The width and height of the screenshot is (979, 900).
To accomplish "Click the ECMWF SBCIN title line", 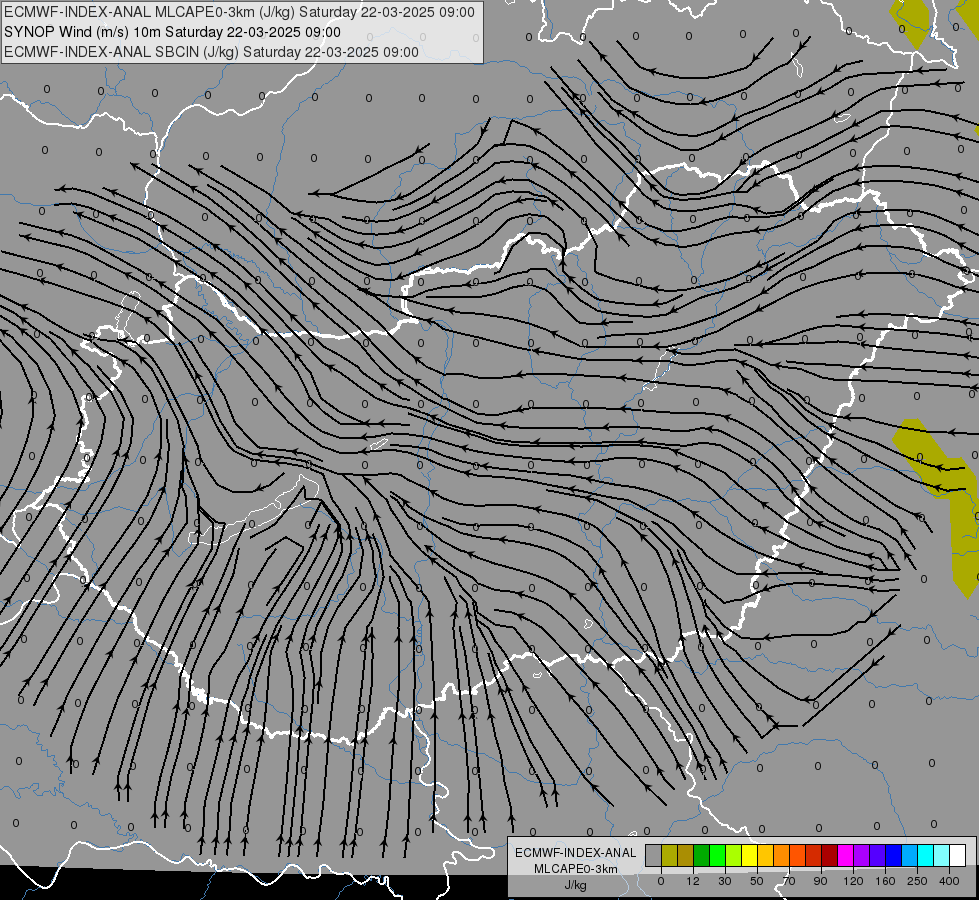I will pyautogui.click(x=211, y=52).
